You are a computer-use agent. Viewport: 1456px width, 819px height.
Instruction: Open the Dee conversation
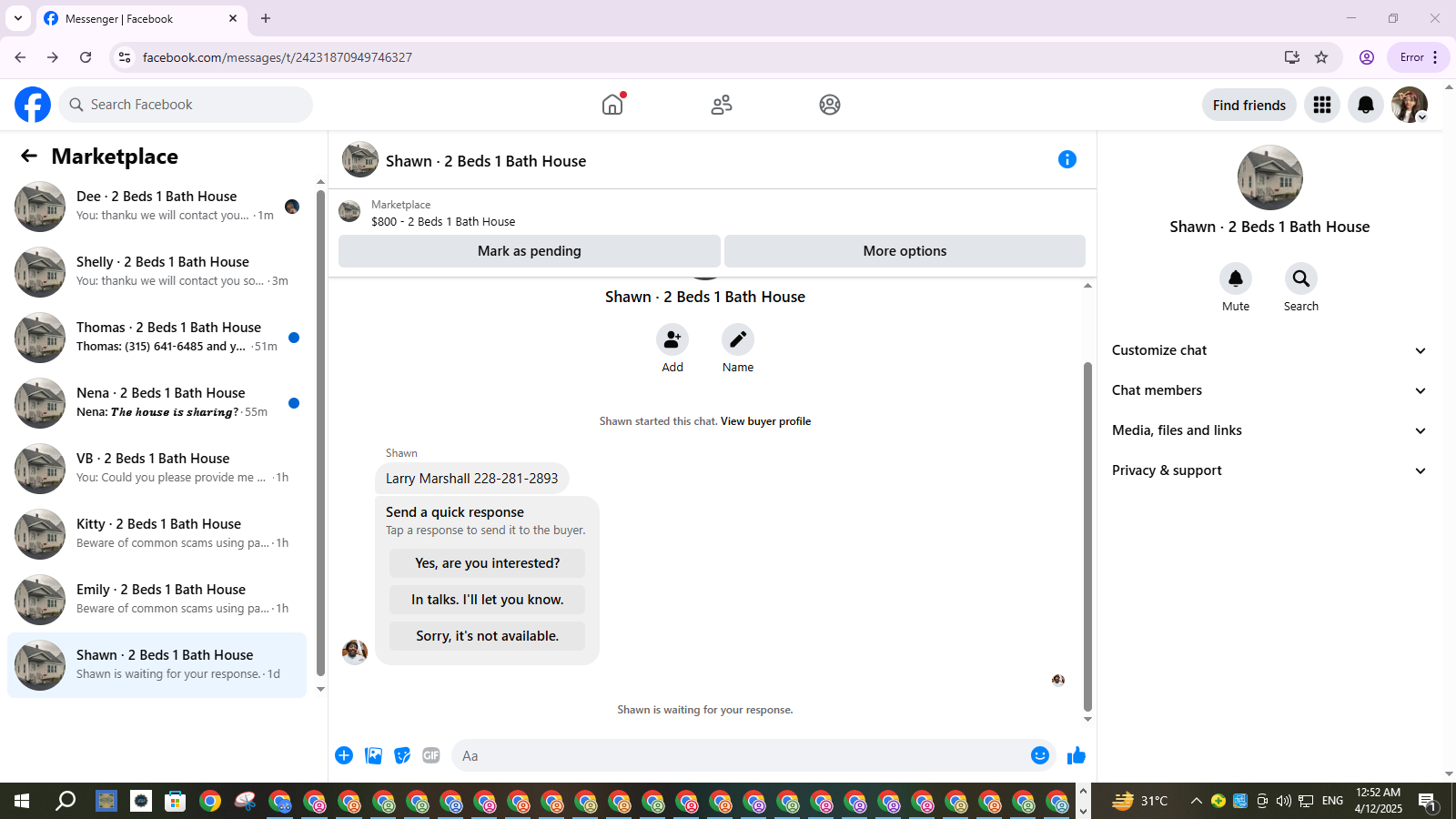tap(157, 207)
